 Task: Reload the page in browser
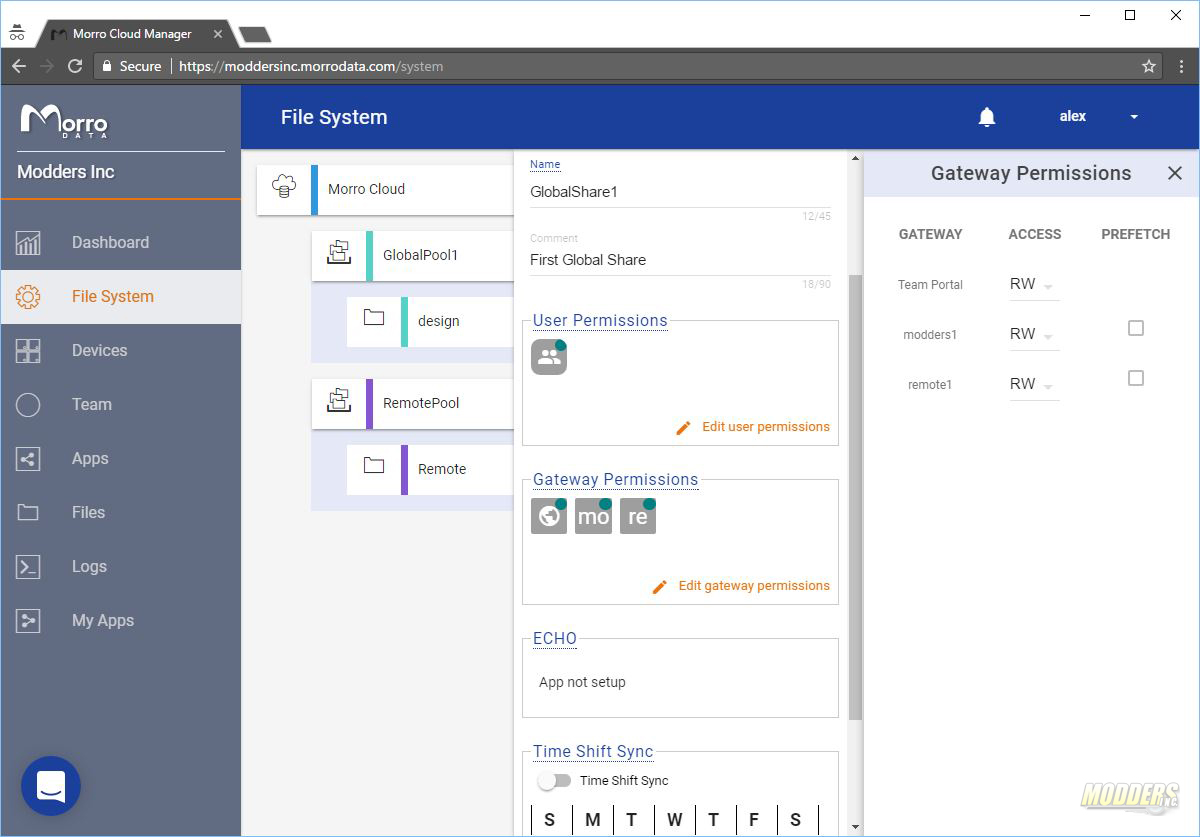pos(75,66)
